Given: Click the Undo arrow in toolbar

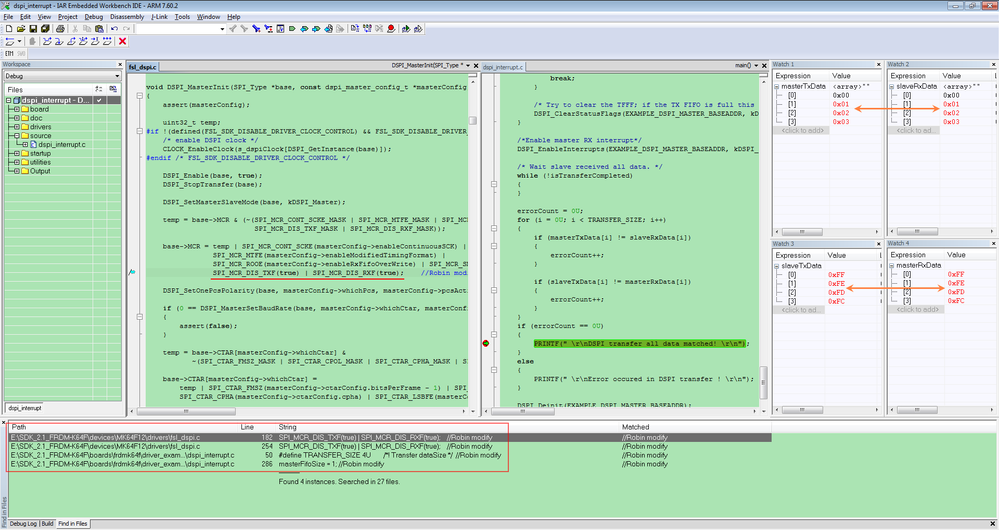Looking at the screenshot, I should [114, 29].
